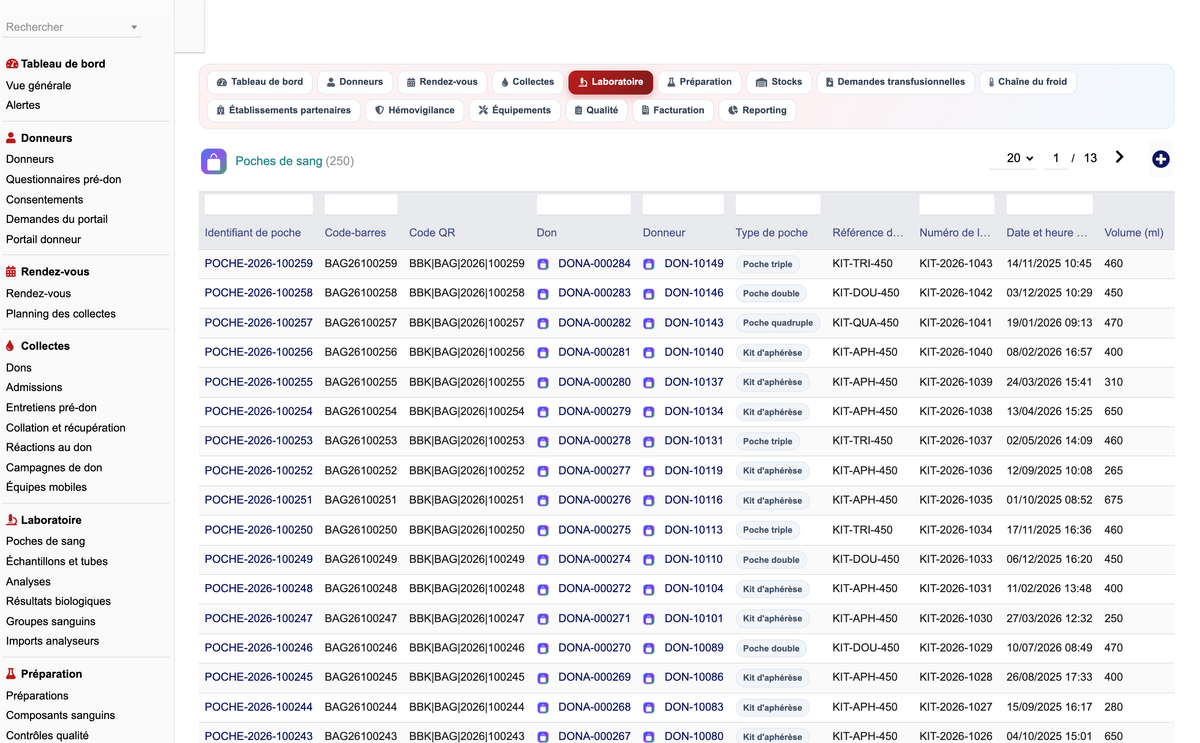Screen dimensions: 1200x743
Task: Open the Préparation tab
Action: click(699, 82)
